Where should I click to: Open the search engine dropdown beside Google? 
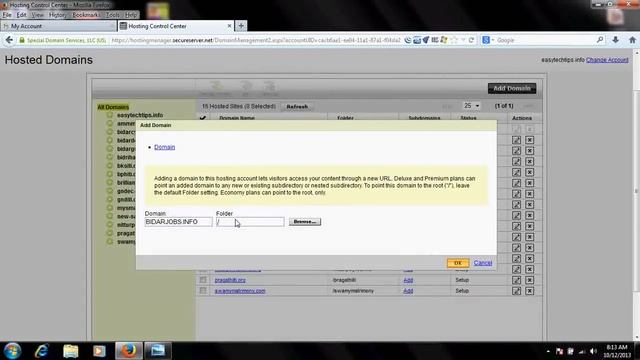493,40
